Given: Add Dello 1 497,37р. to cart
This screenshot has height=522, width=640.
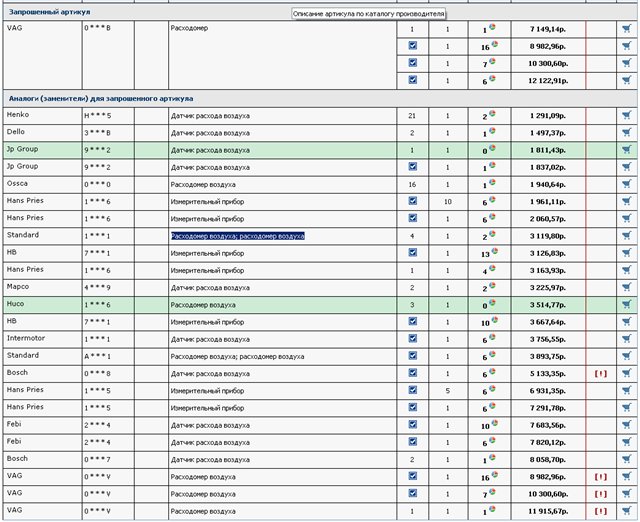Looking at the screenshot, I should pyautogui.click(x=627, y=132).
